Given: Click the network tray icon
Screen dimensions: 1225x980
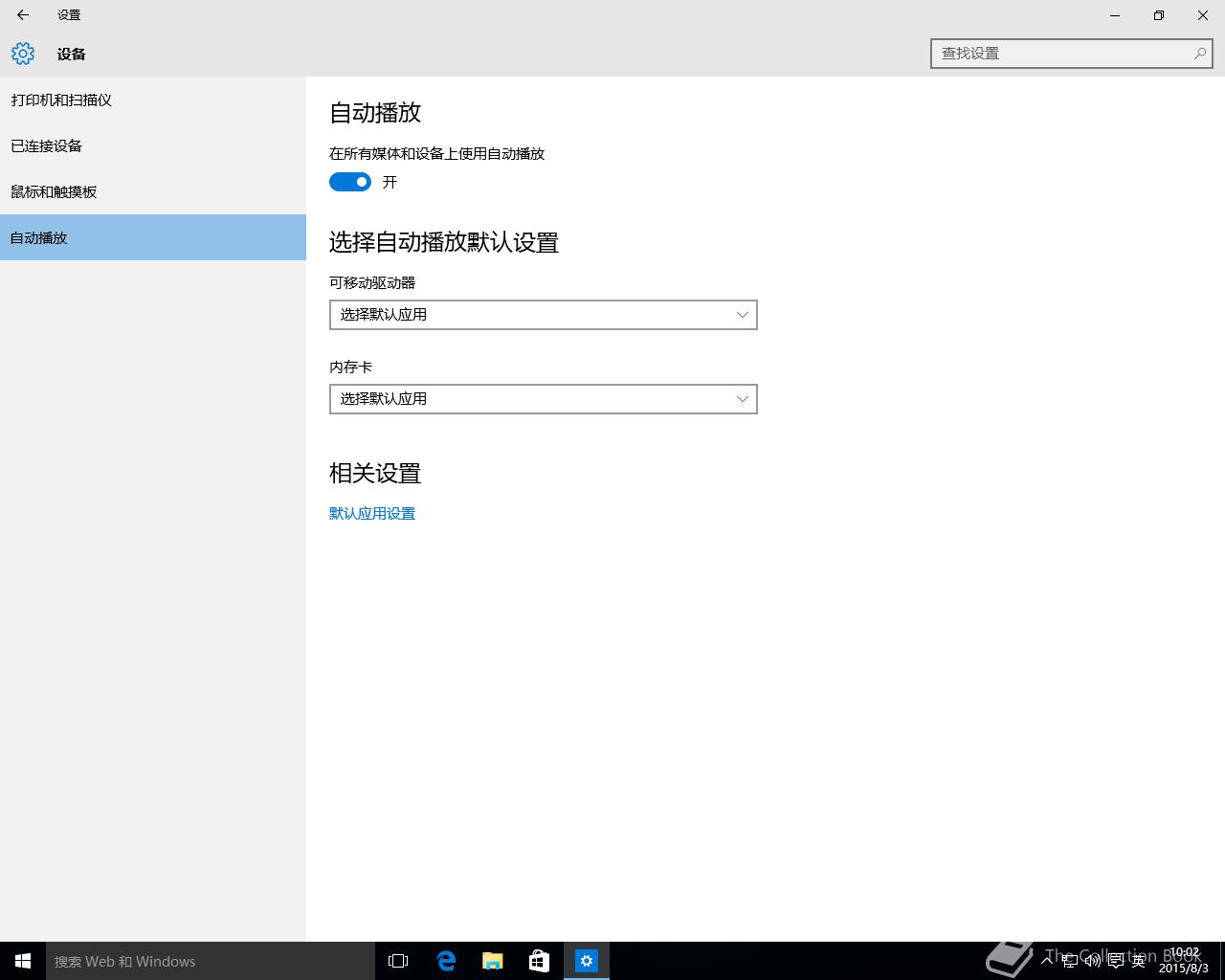Looking at the screenshot, I should tap(1070, 960).
